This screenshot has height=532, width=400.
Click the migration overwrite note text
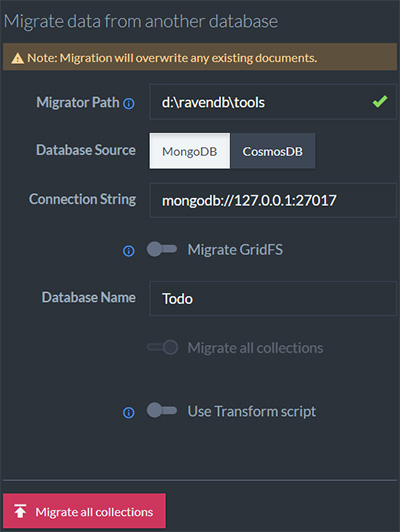pyautogui.click(x=172, y=58)
